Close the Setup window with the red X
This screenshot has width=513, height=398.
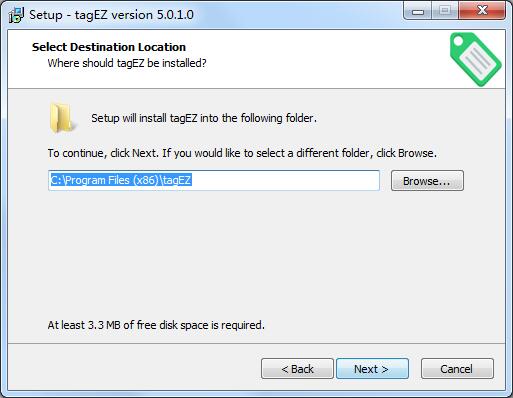click(482, 11)
